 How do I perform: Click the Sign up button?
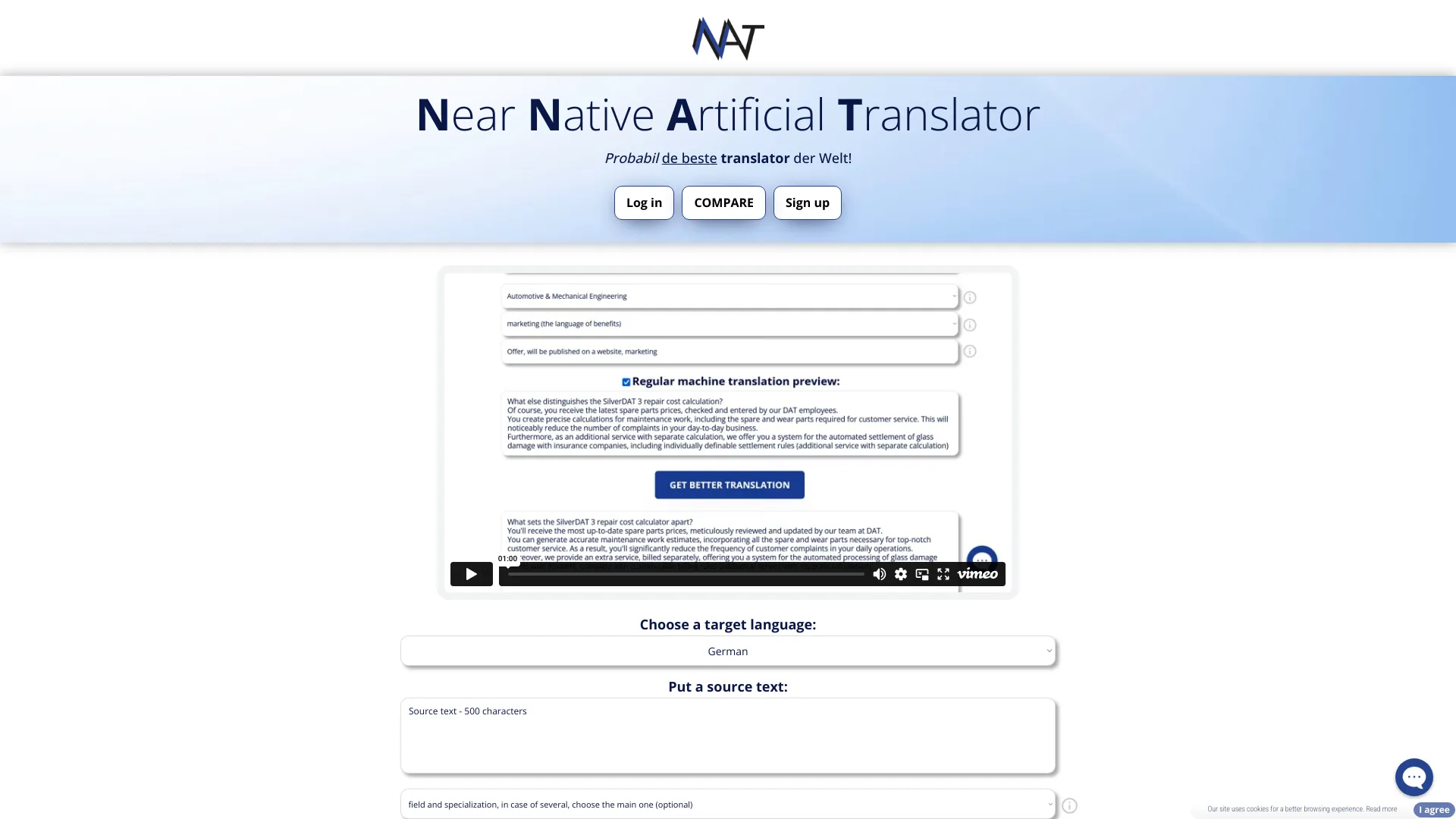click(807, 202)
